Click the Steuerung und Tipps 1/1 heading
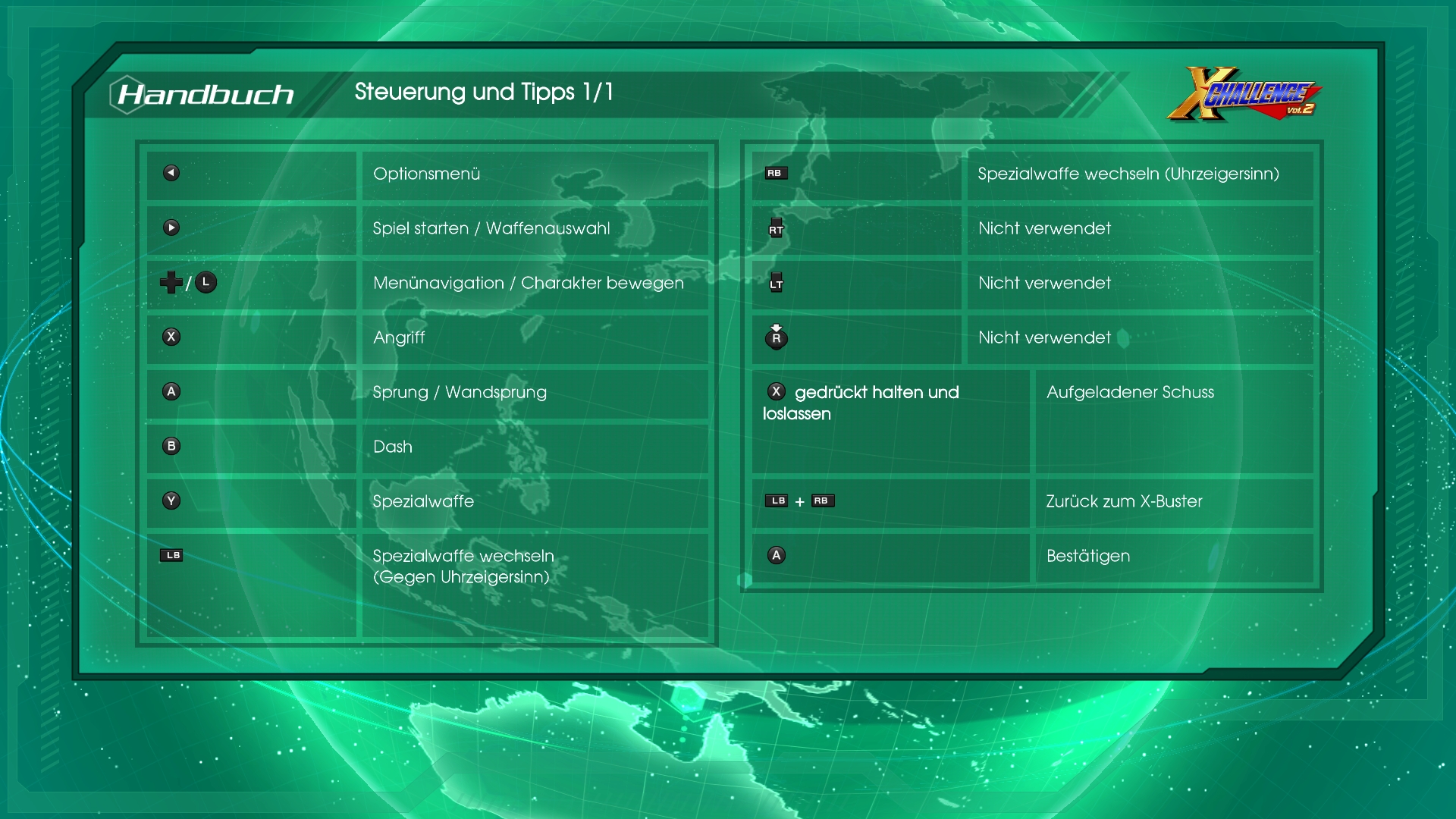 (x=484, y=92)
